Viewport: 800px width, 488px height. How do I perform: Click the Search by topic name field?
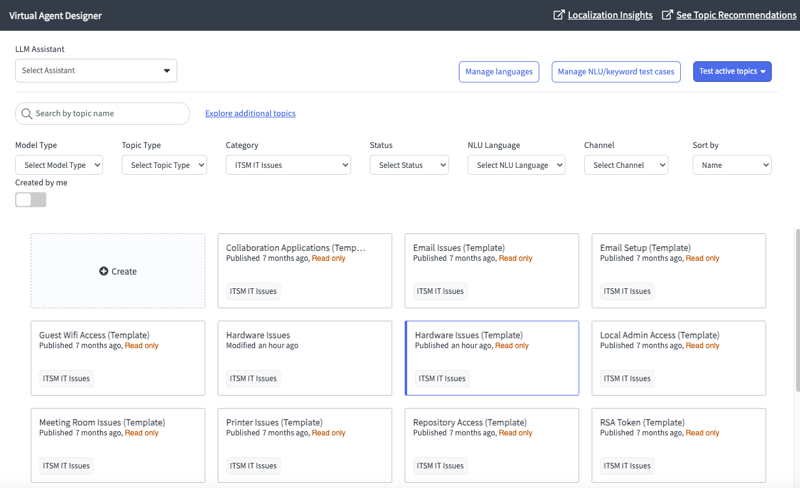coord(103,113)
